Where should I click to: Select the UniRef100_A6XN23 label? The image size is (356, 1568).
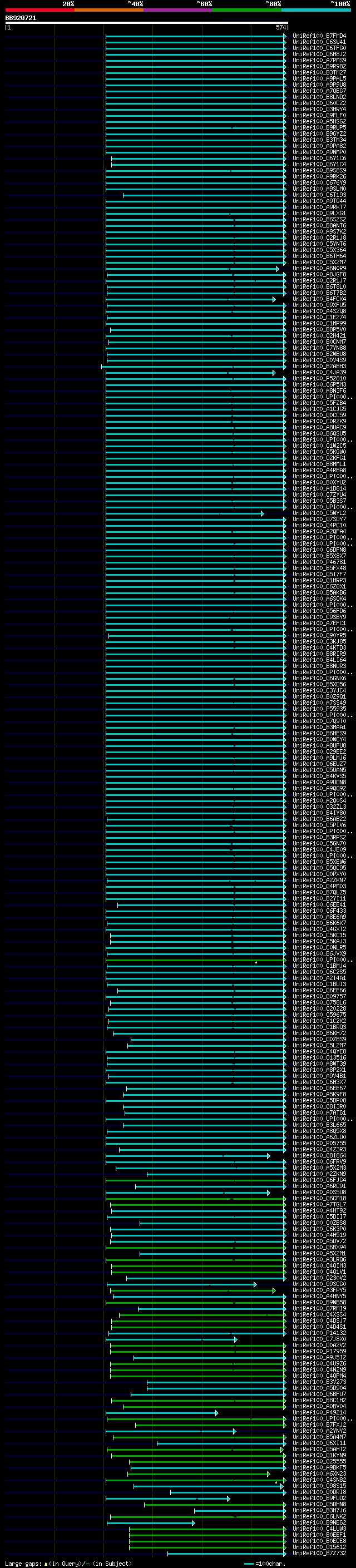[319, 1473]
